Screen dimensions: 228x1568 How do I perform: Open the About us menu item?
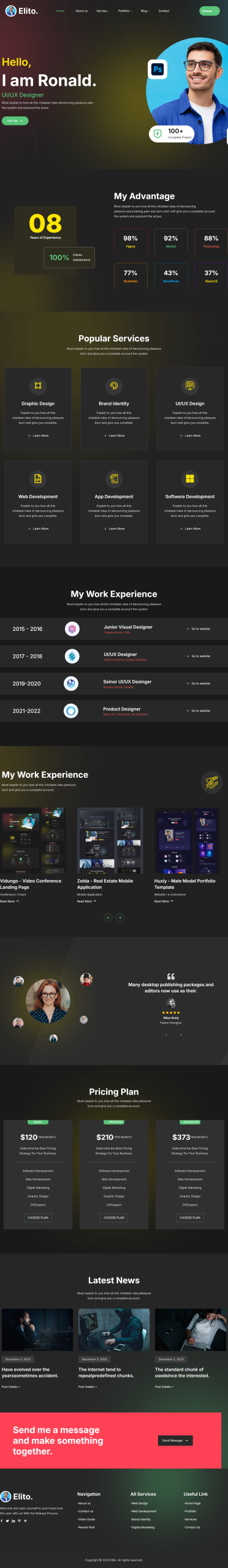tap(82, 11)
